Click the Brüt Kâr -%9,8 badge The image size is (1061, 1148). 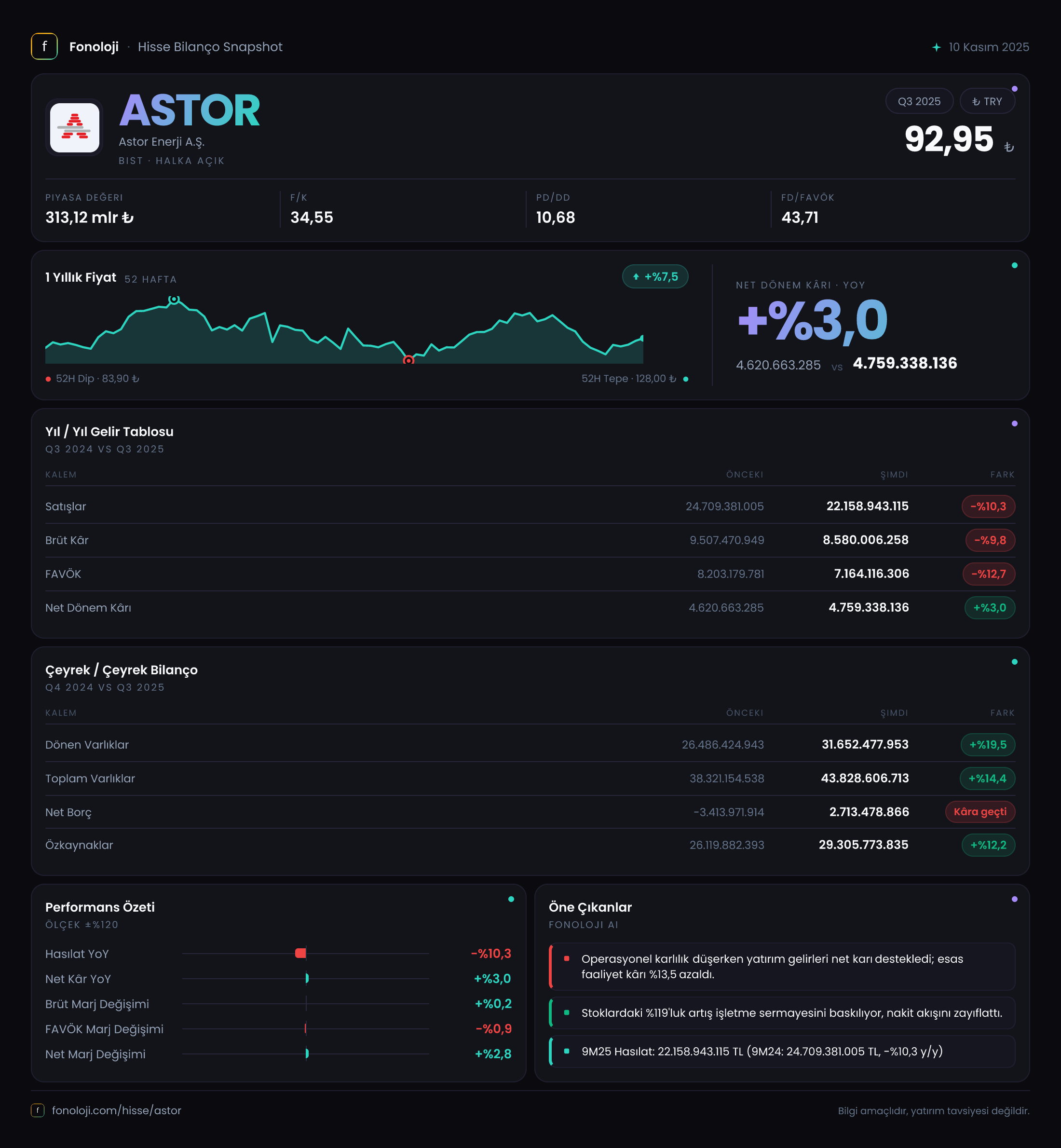pyautogui.click(x=990, y=540)
